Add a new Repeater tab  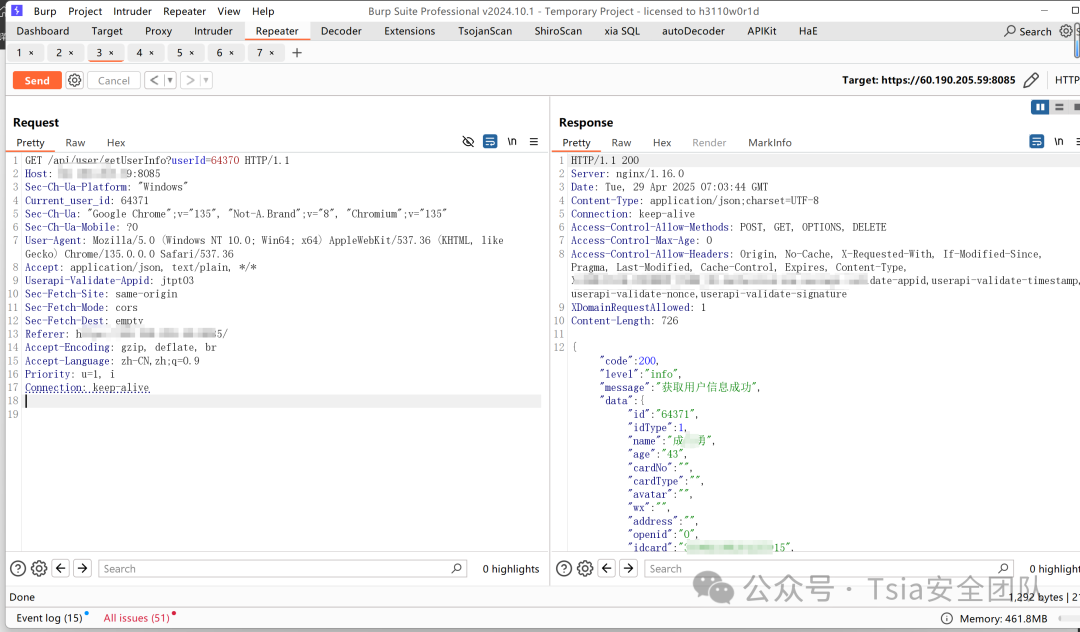click(297, 52)
